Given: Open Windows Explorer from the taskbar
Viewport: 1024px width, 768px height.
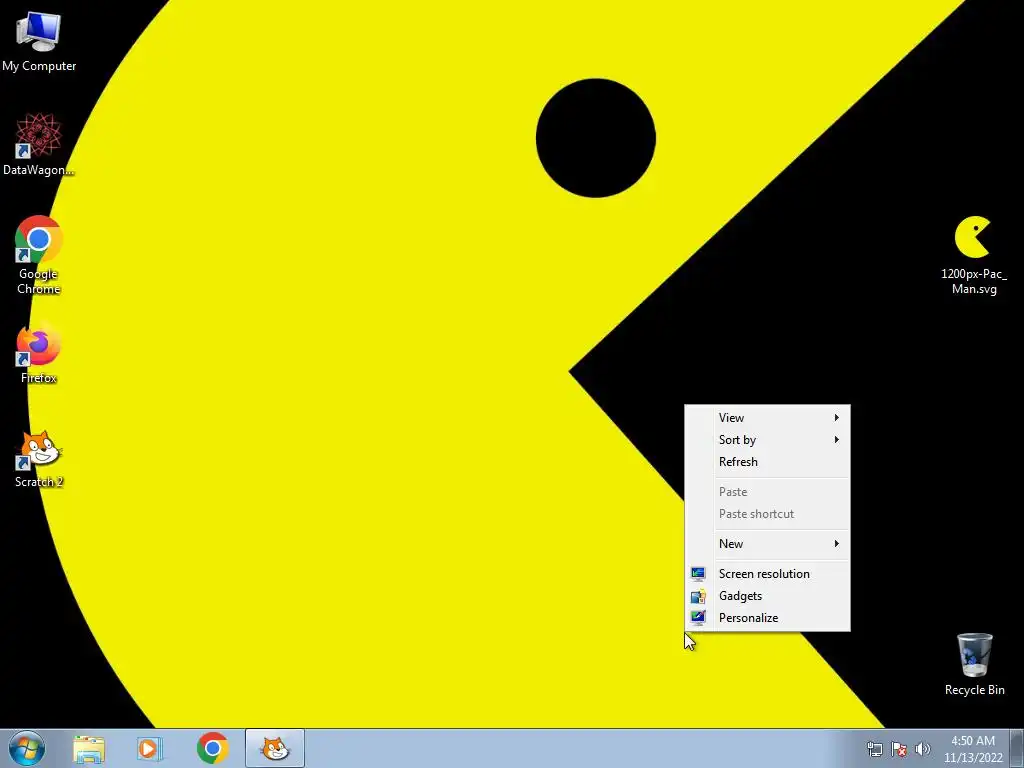Looking at the screenshot, I should 89,748.
